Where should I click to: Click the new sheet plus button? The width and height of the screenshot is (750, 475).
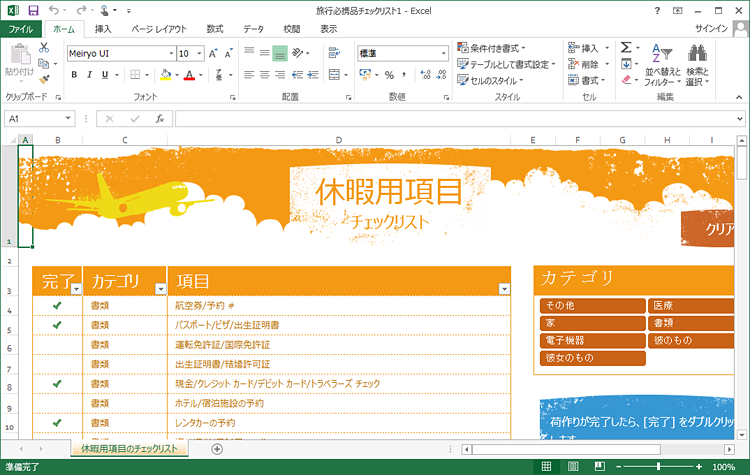click(217, 449)
